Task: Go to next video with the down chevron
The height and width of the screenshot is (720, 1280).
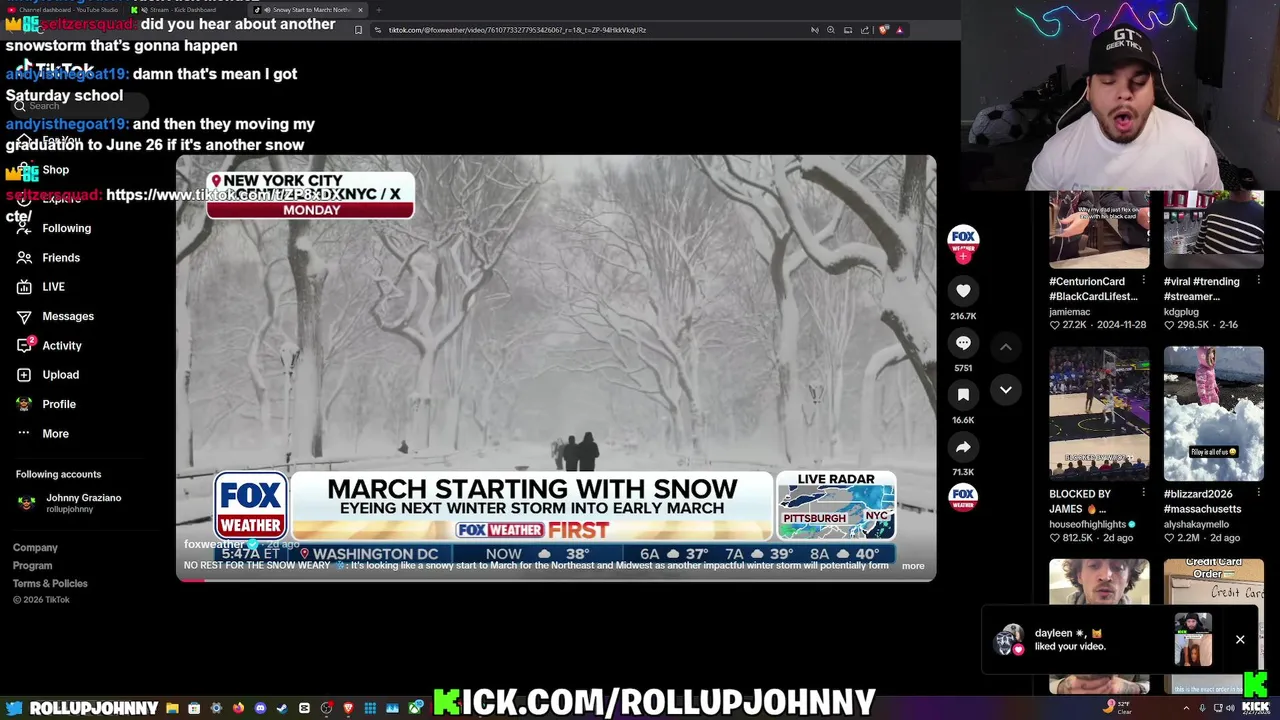Action: [x=1006, y=390]
